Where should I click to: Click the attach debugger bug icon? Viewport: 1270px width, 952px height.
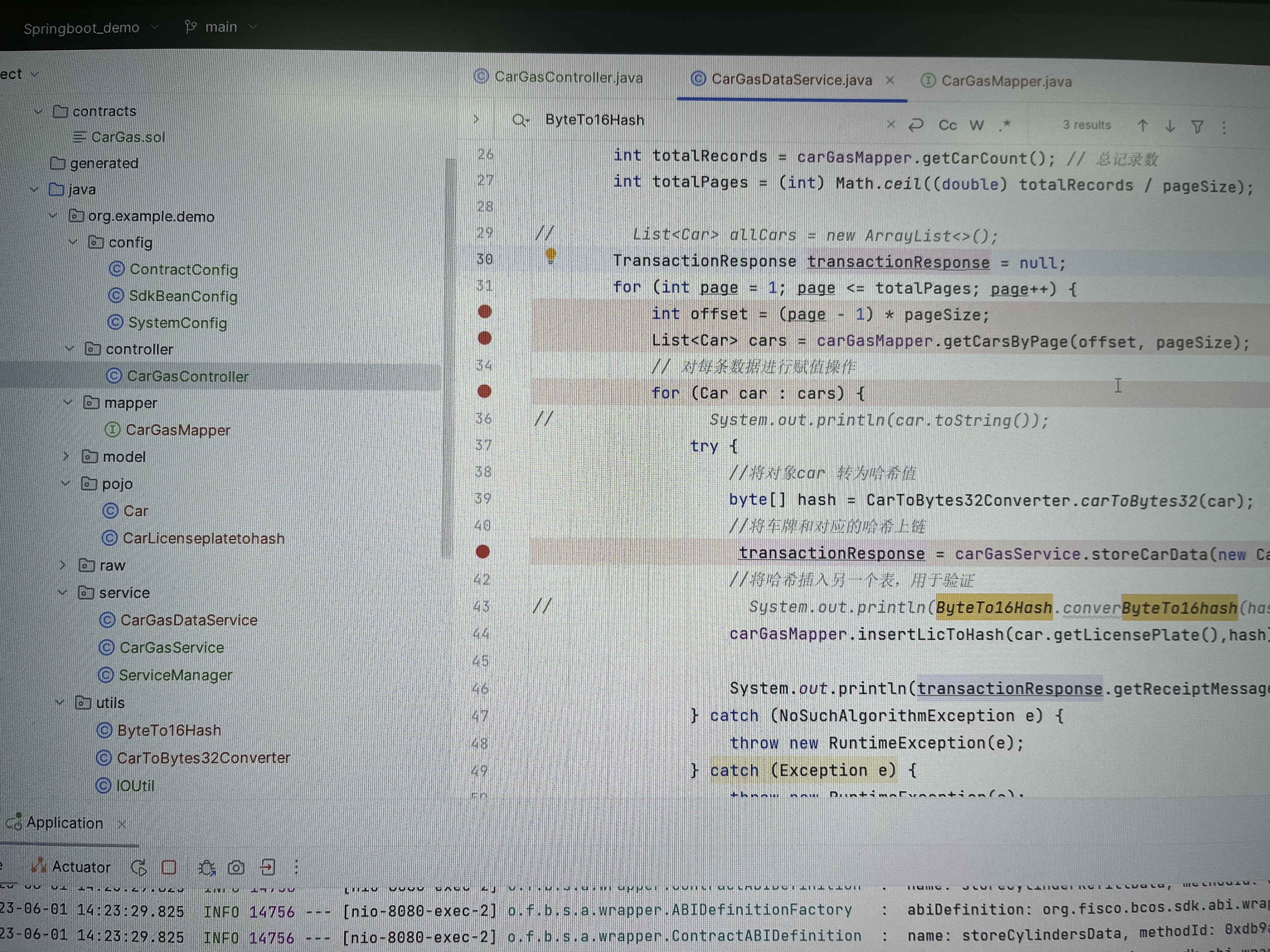(x=207, y=868)
